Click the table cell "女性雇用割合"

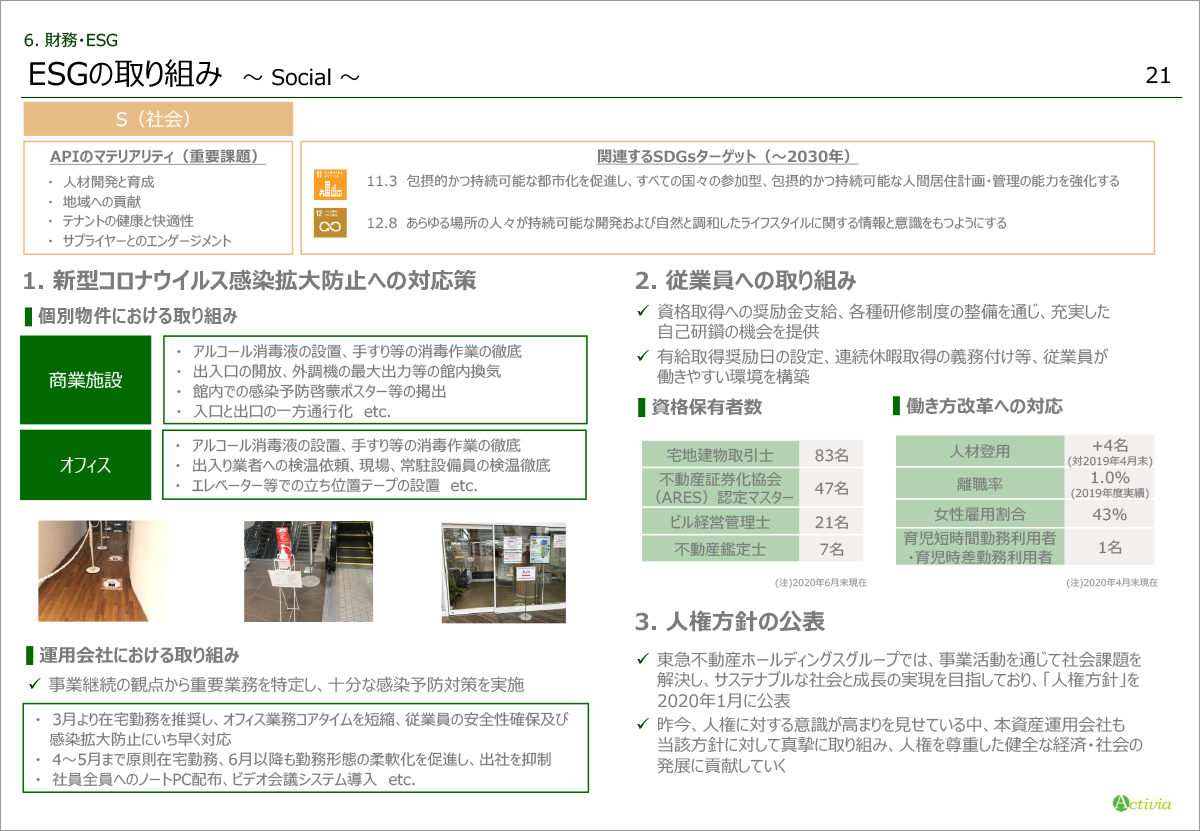[x=979, y=515]
